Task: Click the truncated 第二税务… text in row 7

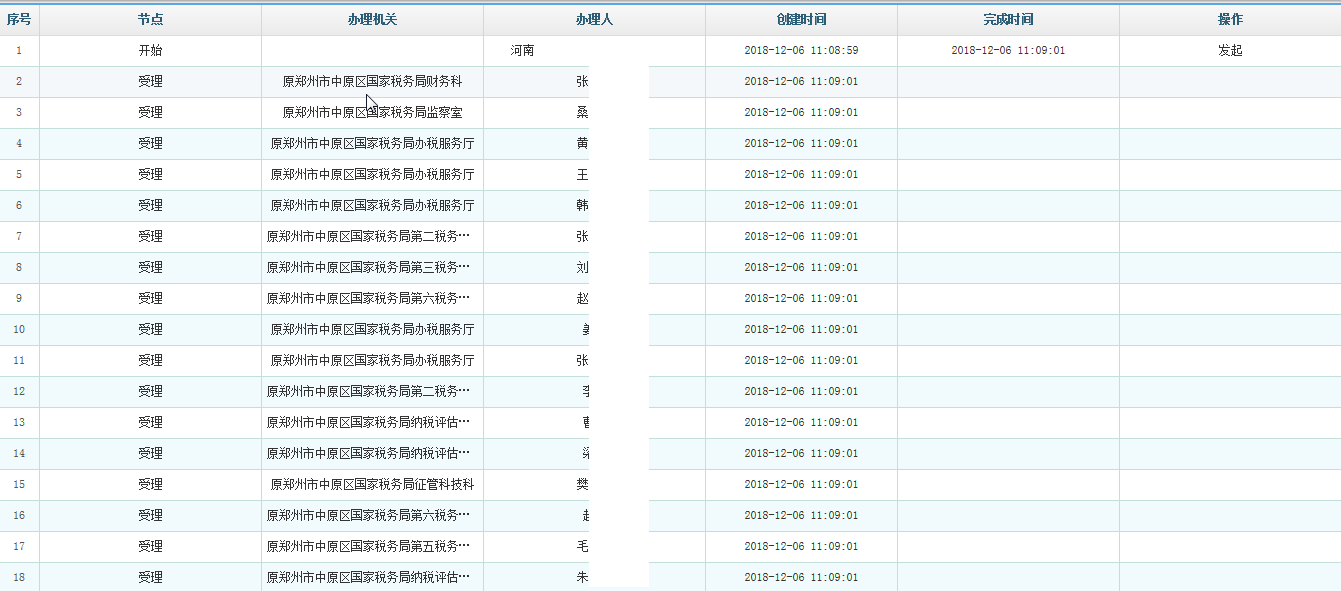Action: pos(371,236)
